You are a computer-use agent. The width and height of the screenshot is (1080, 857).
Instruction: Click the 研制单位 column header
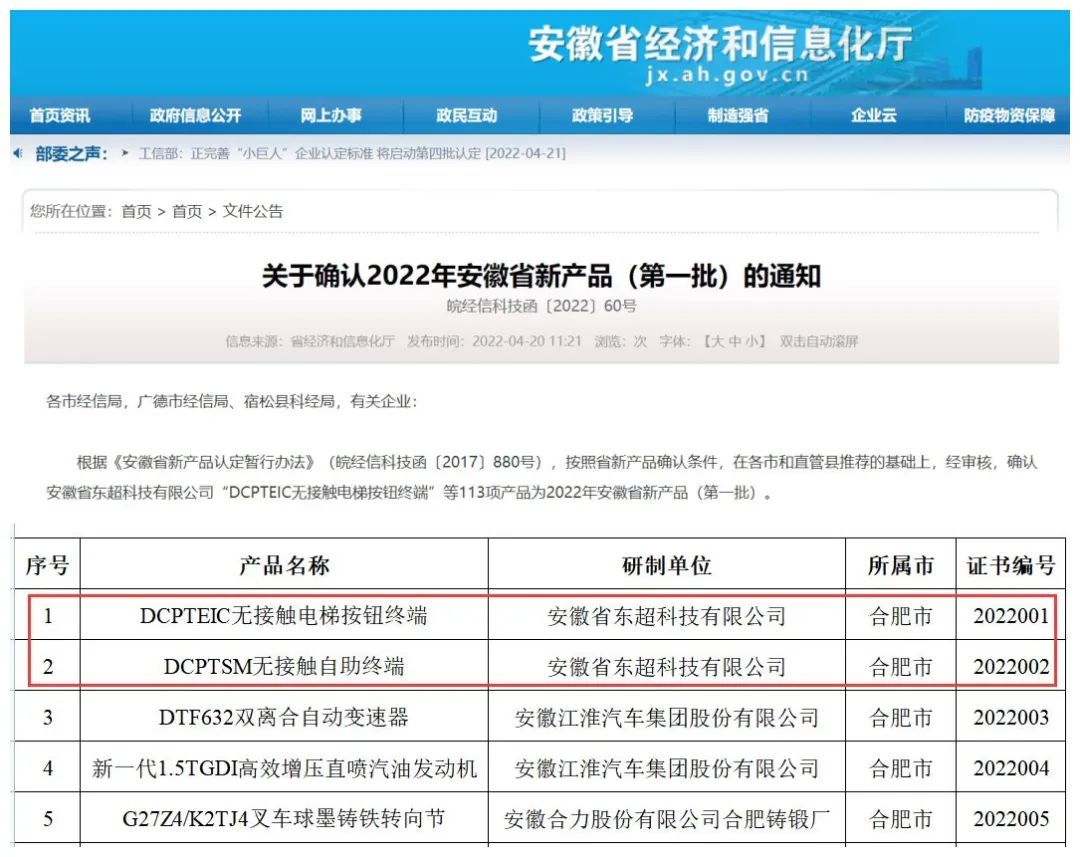(x=667, y=565)
